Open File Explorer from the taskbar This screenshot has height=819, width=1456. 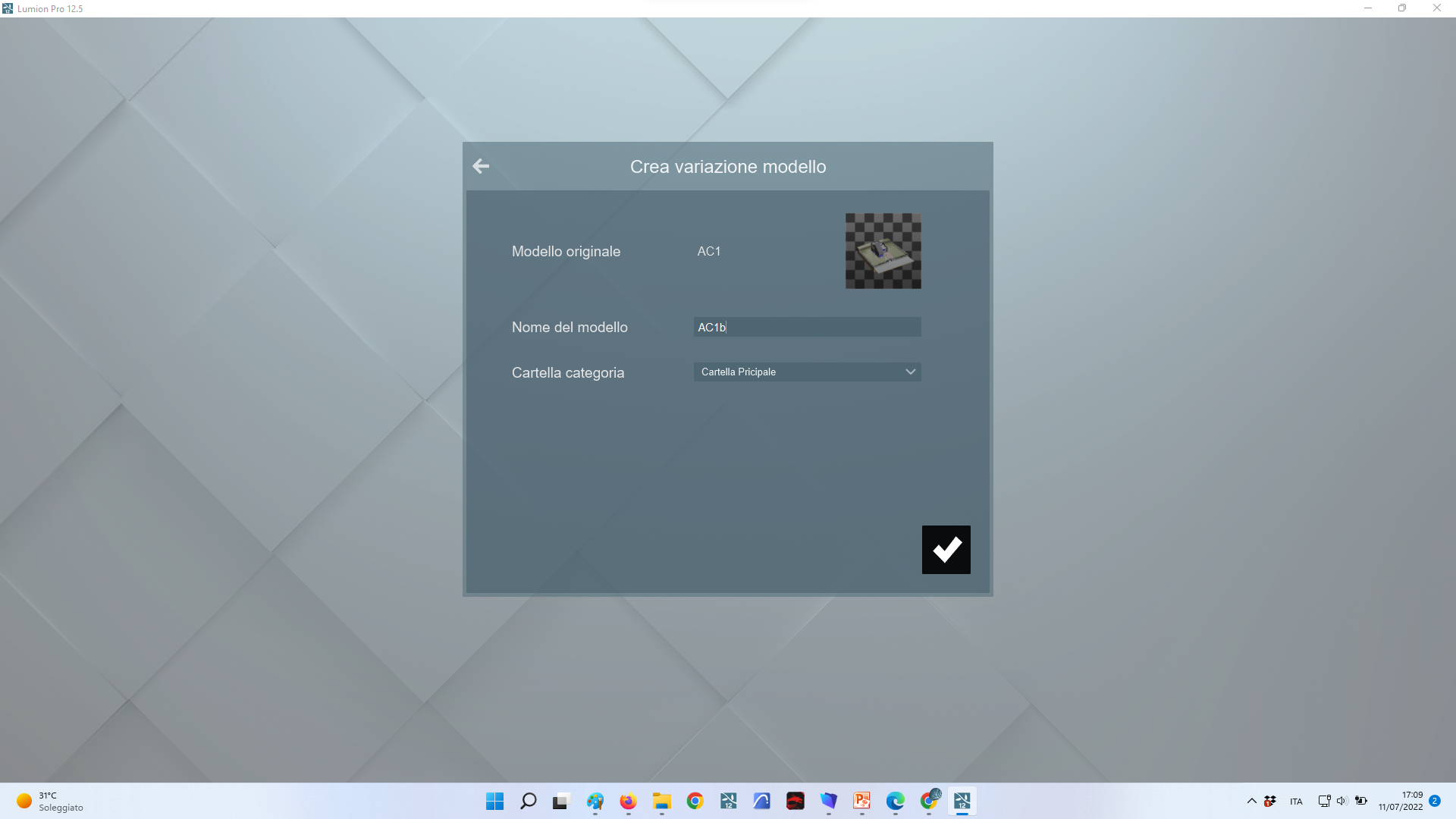pos(661,801)
